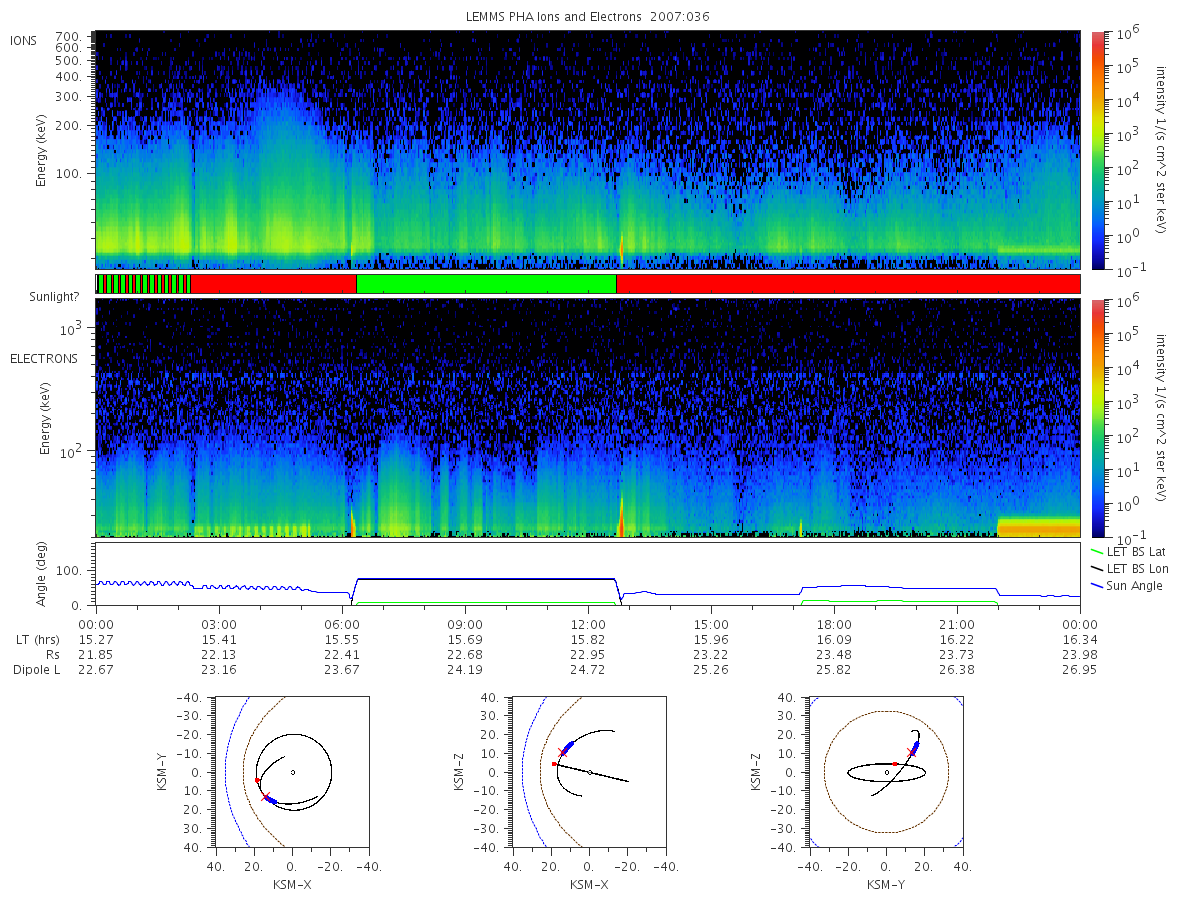Click the ions intensity color bar

pos(1096,150)
